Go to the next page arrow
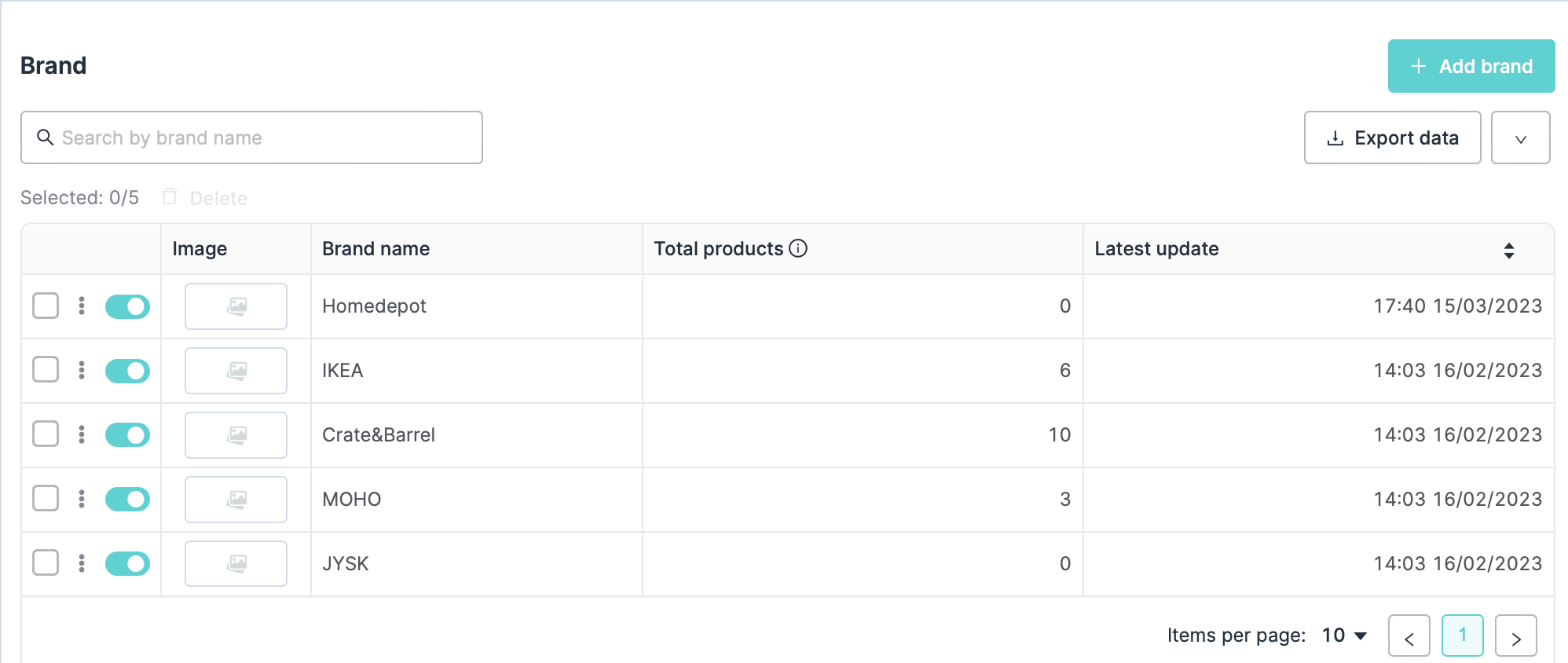Viewport: 1568px width, 663px height. tap(1515, 636)
